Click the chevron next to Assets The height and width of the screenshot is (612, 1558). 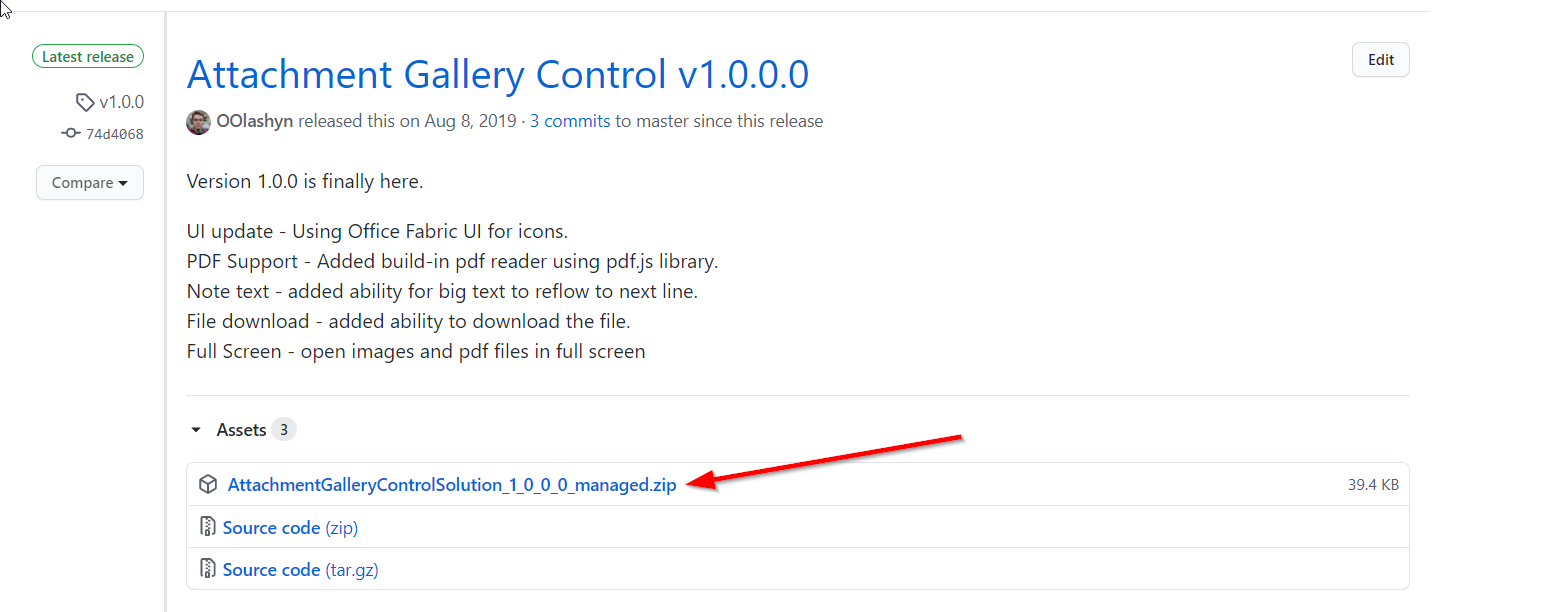click(195, 429)
